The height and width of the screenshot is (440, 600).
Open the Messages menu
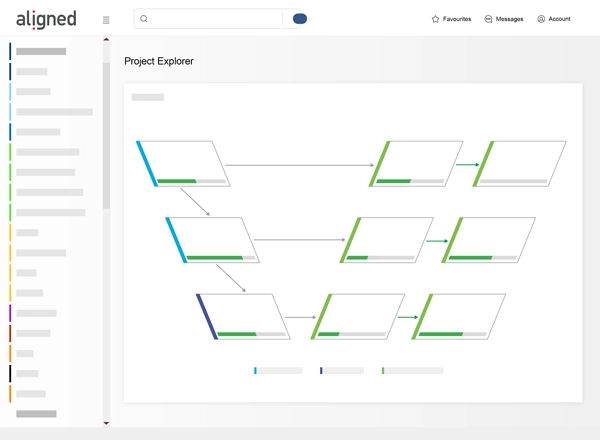point(510,19)
